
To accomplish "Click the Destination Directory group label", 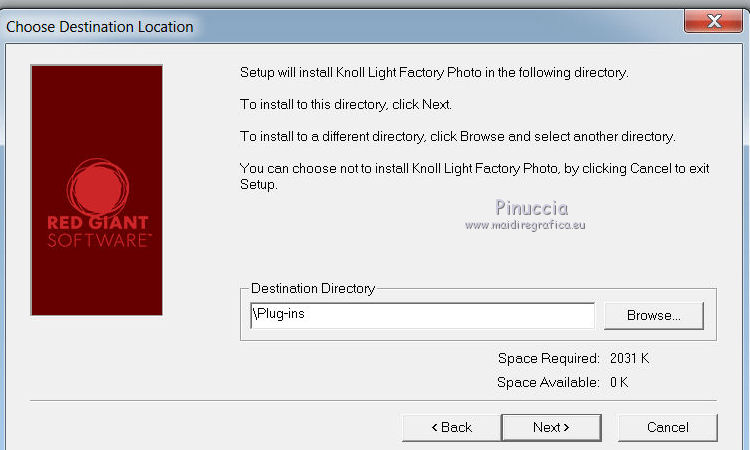I will (313, 289).
